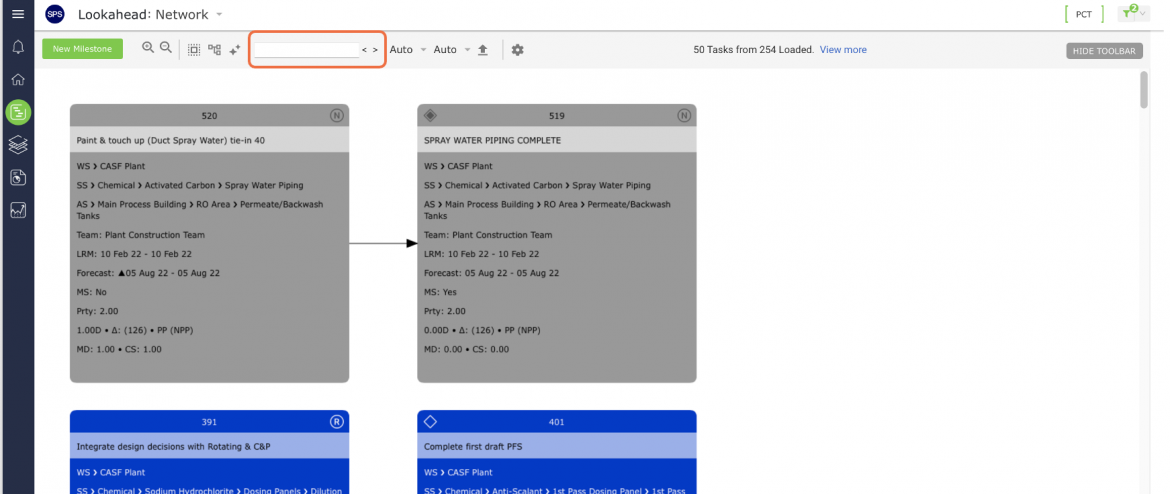Click 'Forecast: ▲05 Aug 22 - 05 Aug 22' in task 520
The image size is (1170, 494).
click(x=148, y=273)
